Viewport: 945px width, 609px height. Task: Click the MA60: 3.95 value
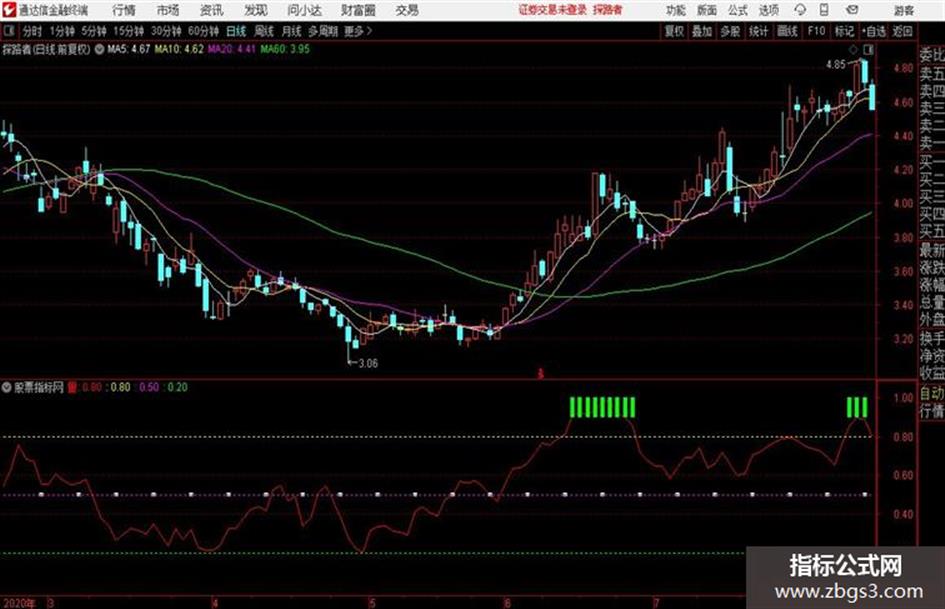pos(285,49)
